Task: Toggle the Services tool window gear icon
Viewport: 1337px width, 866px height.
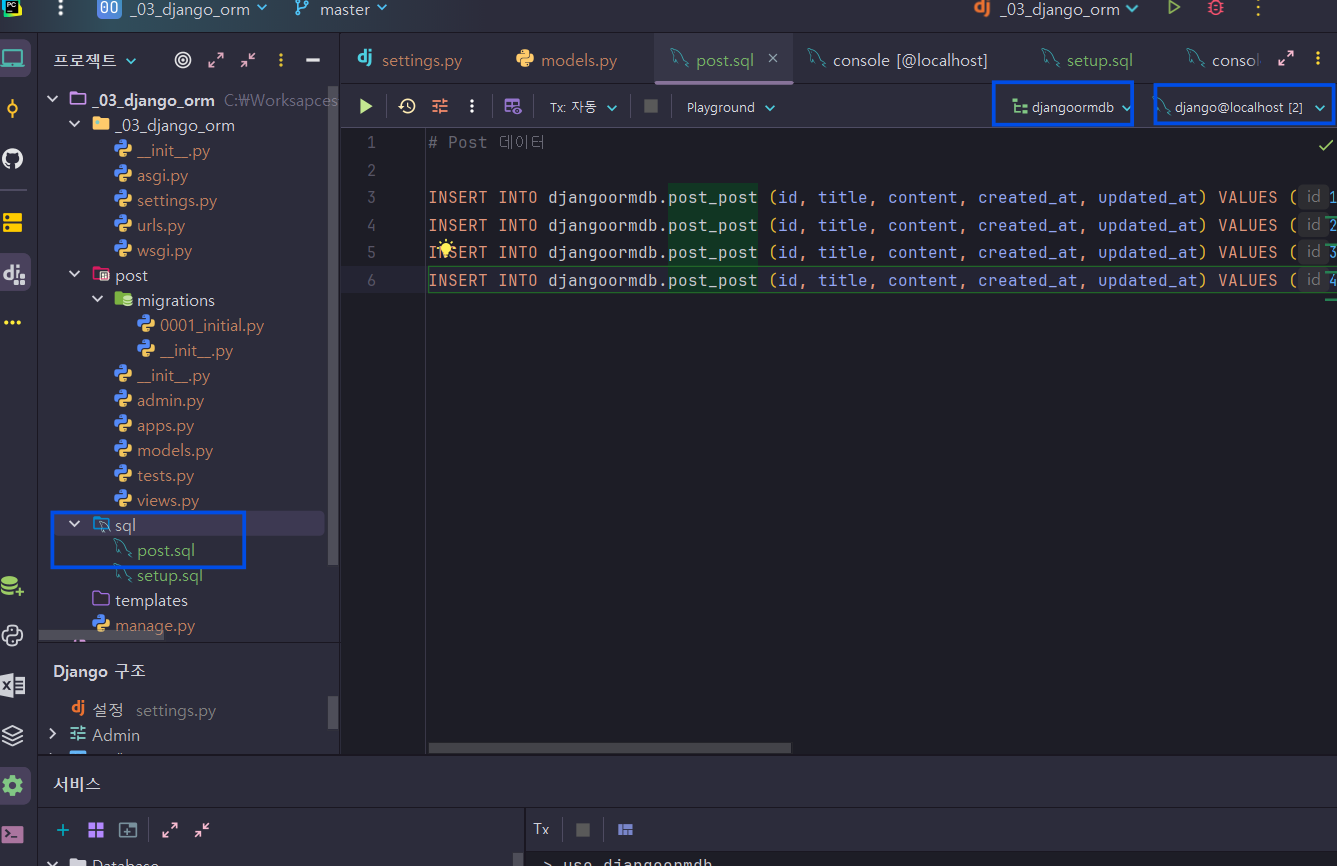Action: pyautogui.click(x=13, y=785)
